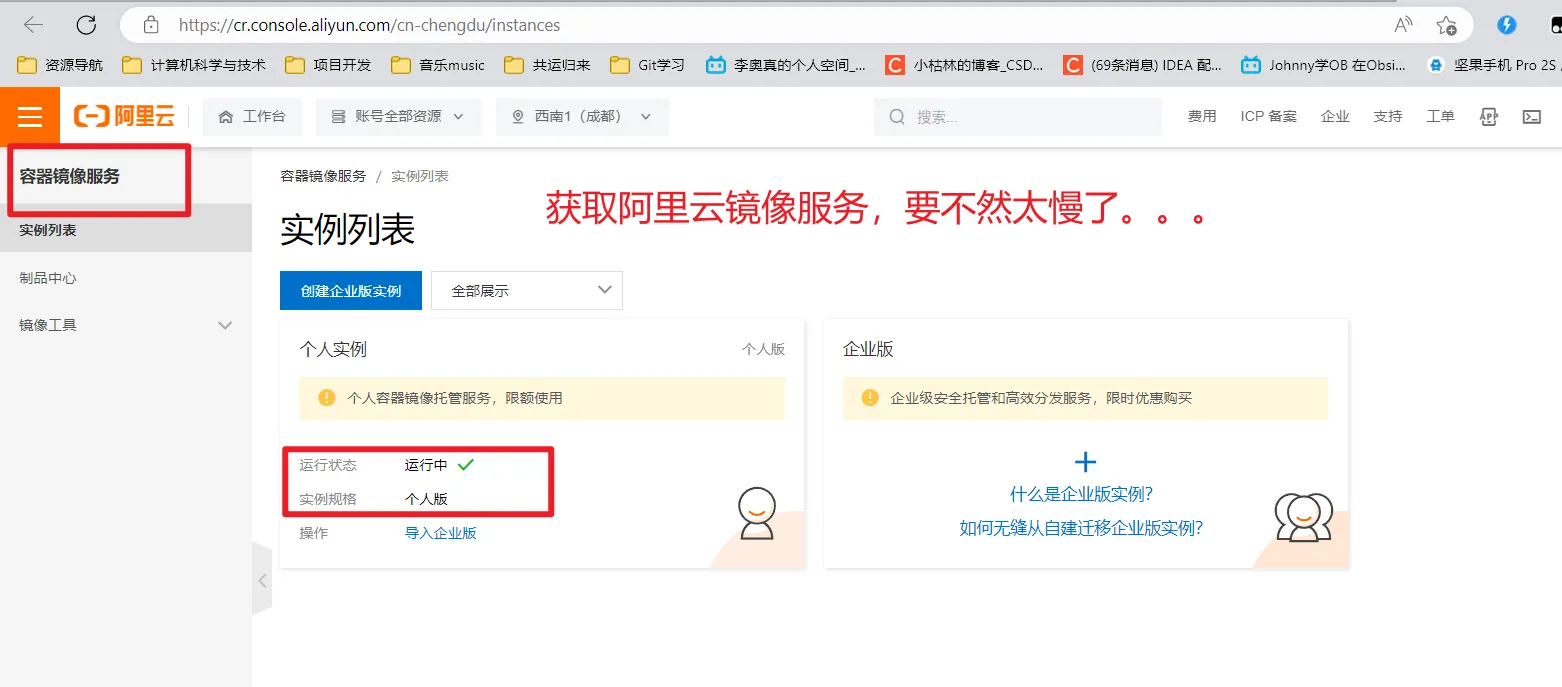
Task: Click 容器镜像服务 breadcrumb link
Action: (323, 176)
